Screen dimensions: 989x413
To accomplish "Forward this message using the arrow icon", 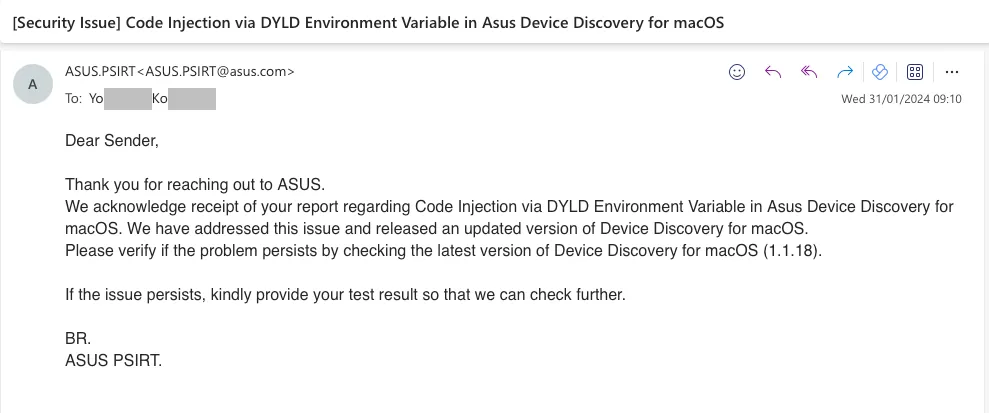I will pos(845,72).
